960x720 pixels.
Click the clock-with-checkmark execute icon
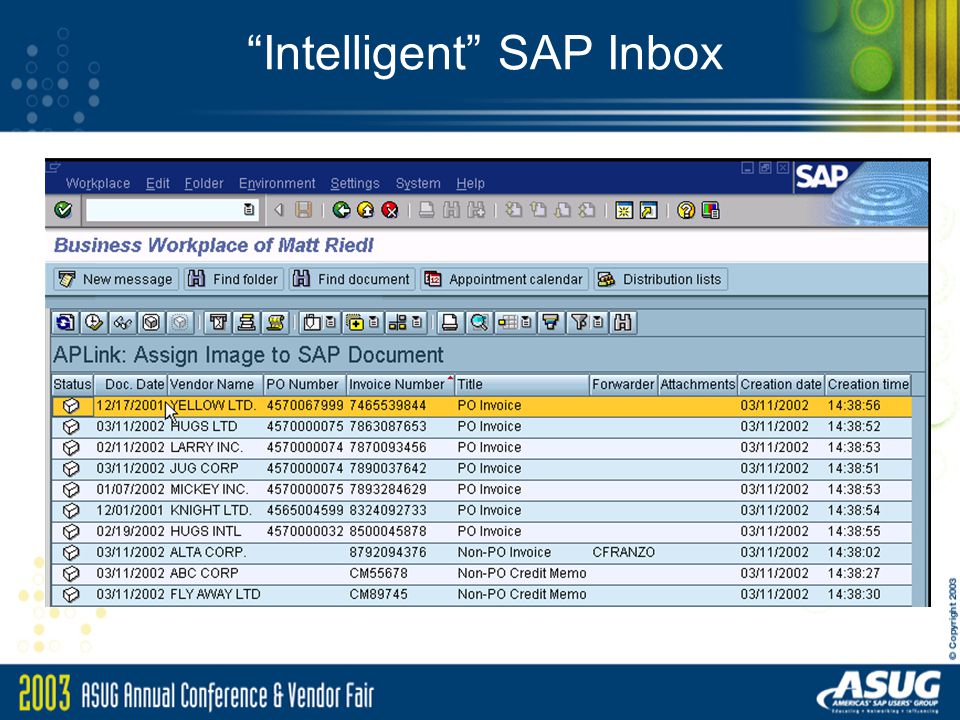click(94, 322)
